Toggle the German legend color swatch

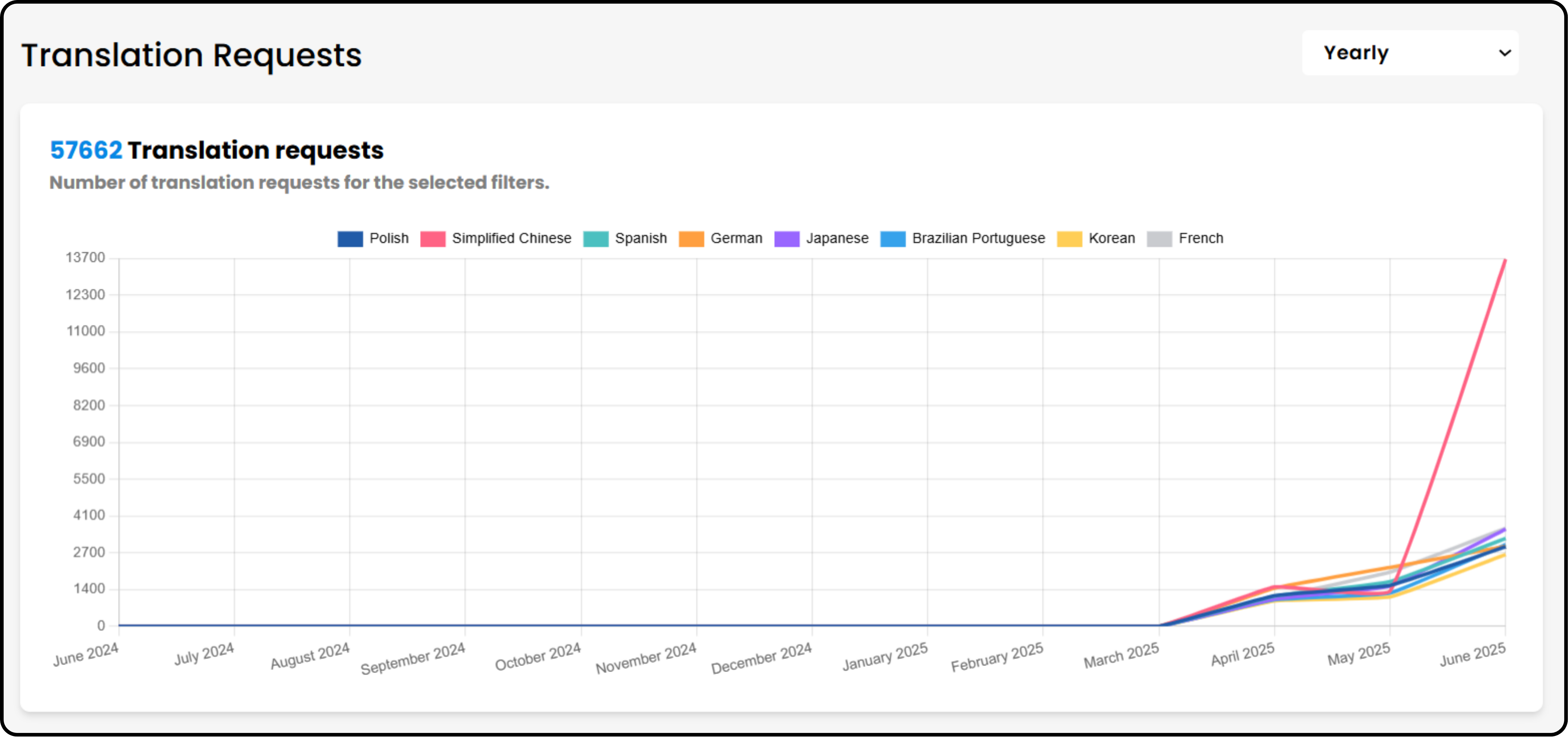pos(692,238)
